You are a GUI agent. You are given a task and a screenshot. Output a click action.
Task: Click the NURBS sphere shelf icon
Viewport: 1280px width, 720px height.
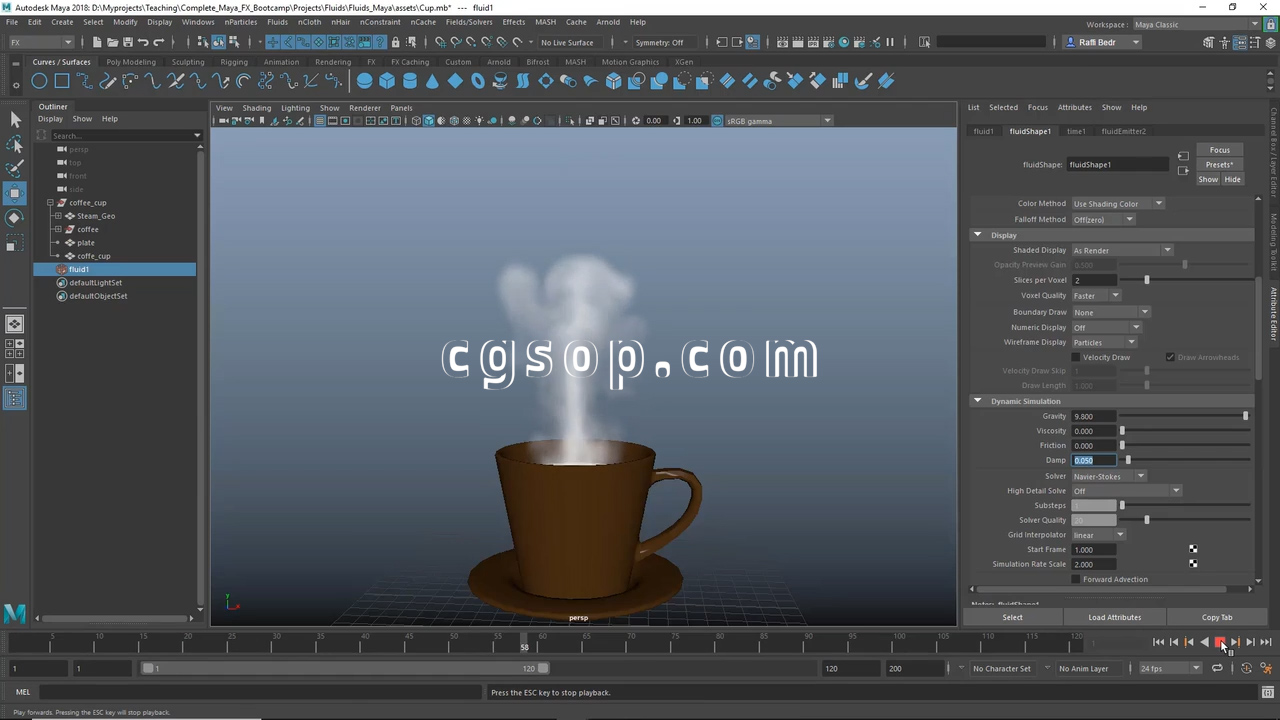tap(364, 81)
